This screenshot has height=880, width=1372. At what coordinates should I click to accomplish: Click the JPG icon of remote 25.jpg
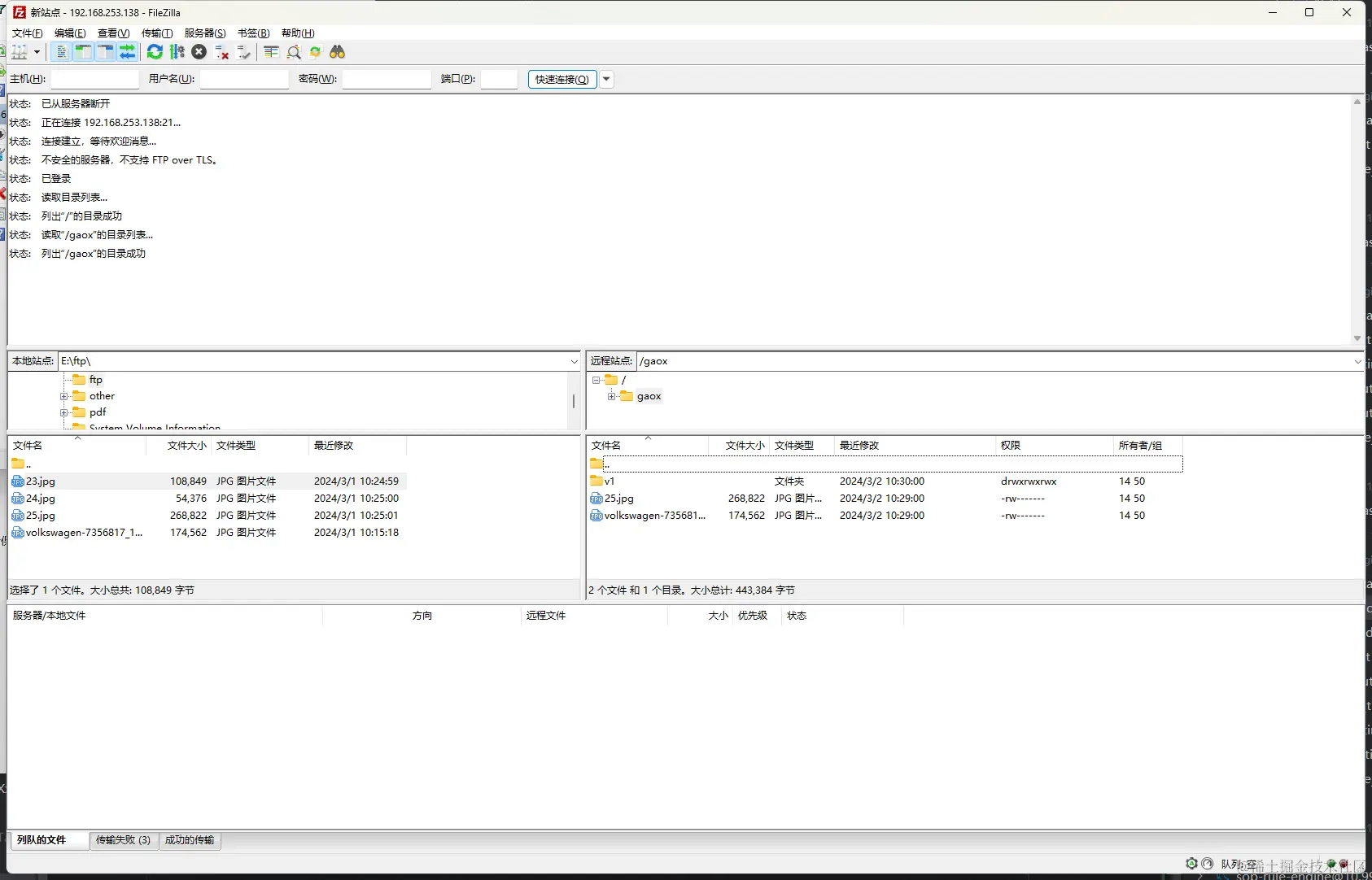tap(596, 499)
